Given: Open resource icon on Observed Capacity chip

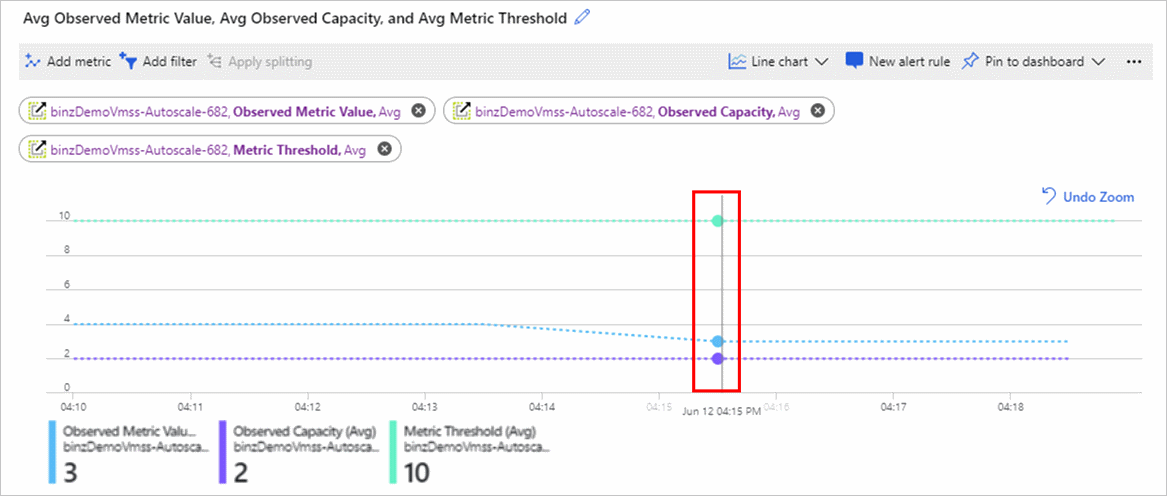Looking at the screenshot, I should click(462, 111).
